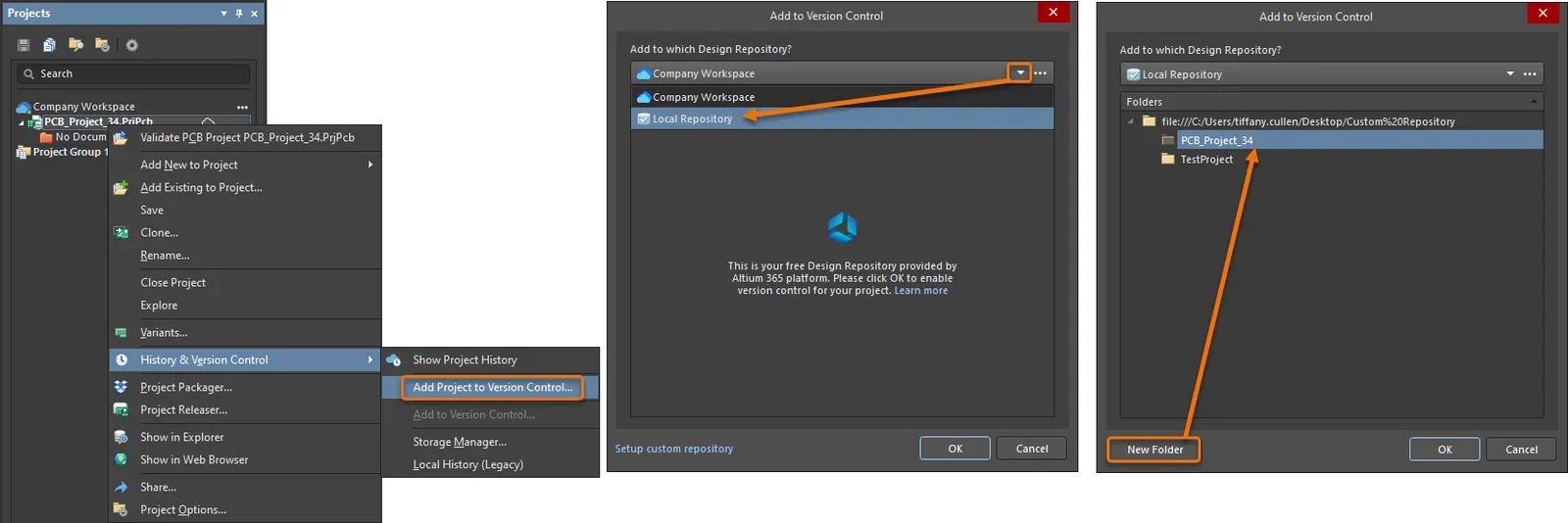The height and width of the screenshot is (523, 1568).
Task: Collapse the PCB_Project_34.PrjPcb tree node
Action: click(22, 122)
